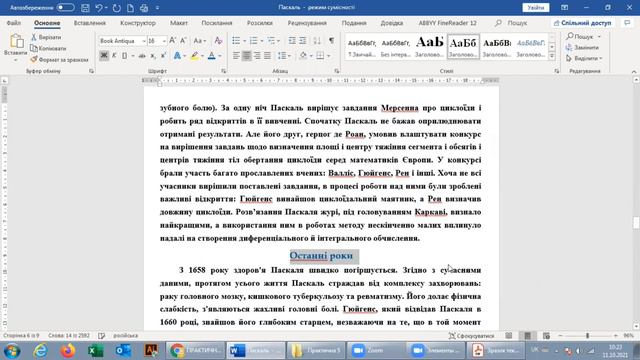Toggle underline formatting (П)
The image size is (640, 360).
[124, 56]
